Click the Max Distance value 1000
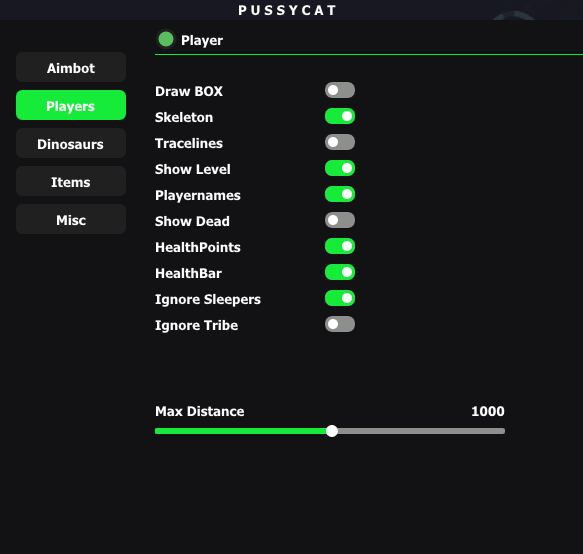The image size is (583, 554). pos(487,411)
